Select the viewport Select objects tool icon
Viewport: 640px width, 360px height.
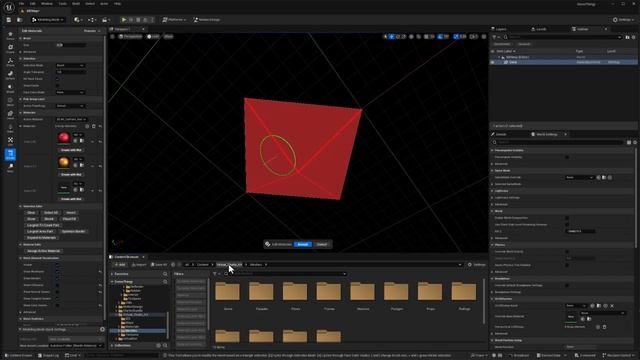click(385, 37)
